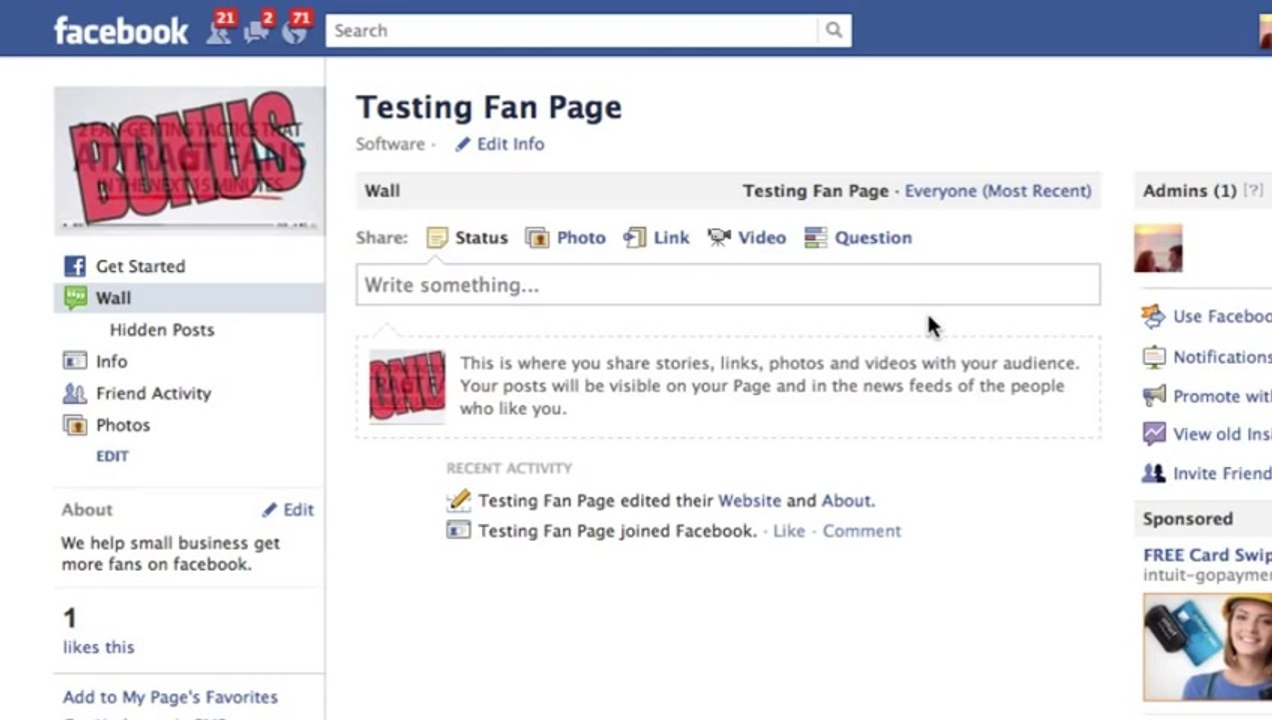This screenshot has width=1272, height=720.
Task: Open the Info sidebar section
Action: [95, 361]
